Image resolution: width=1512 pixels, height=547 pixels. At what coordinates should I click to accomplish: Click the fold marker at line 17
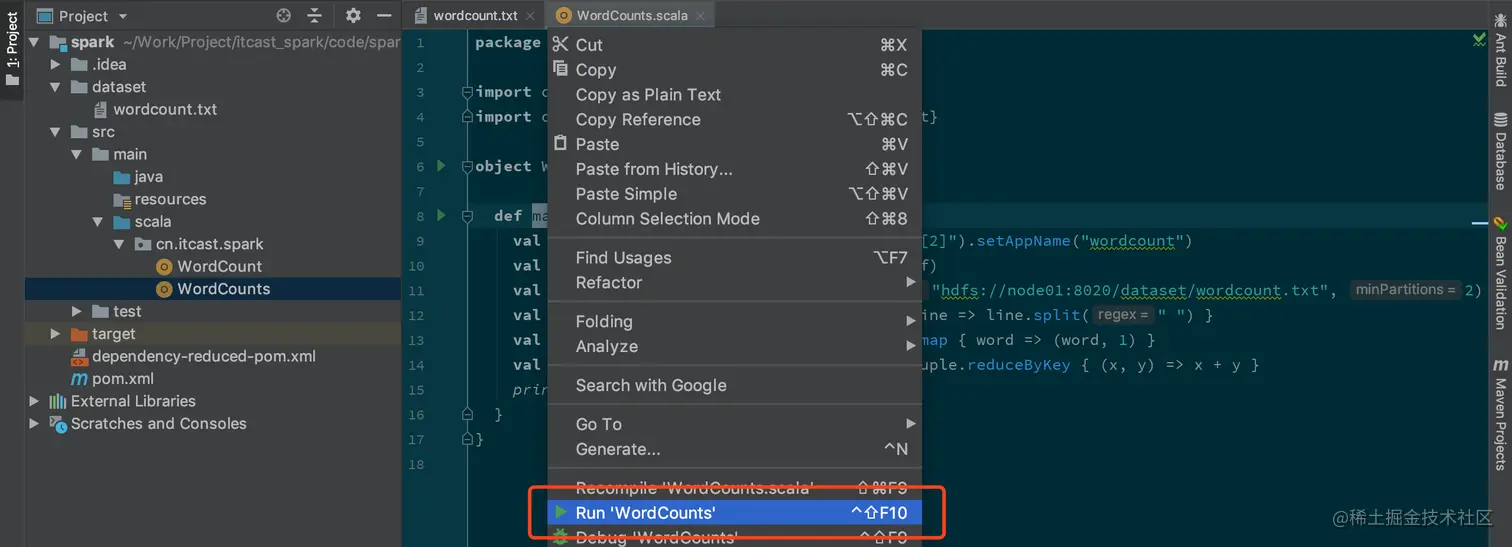pos(467,438)
